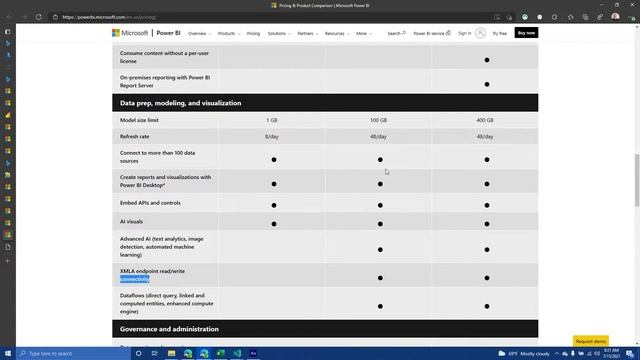Click the Try free link
This screenshot has width=640, height=360.
(500, 33)
